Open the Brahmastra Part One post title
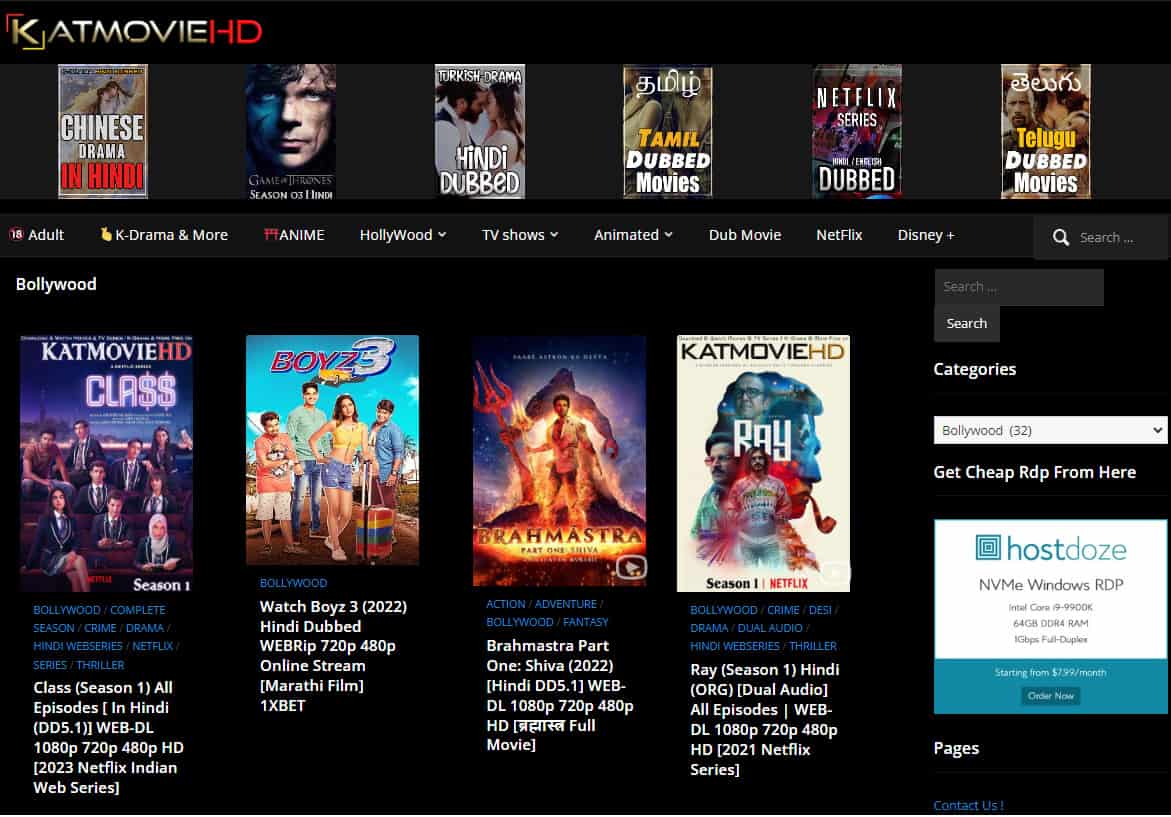Image resolution: width=1171 pixels, height=817 pixels. coord(559,695)
